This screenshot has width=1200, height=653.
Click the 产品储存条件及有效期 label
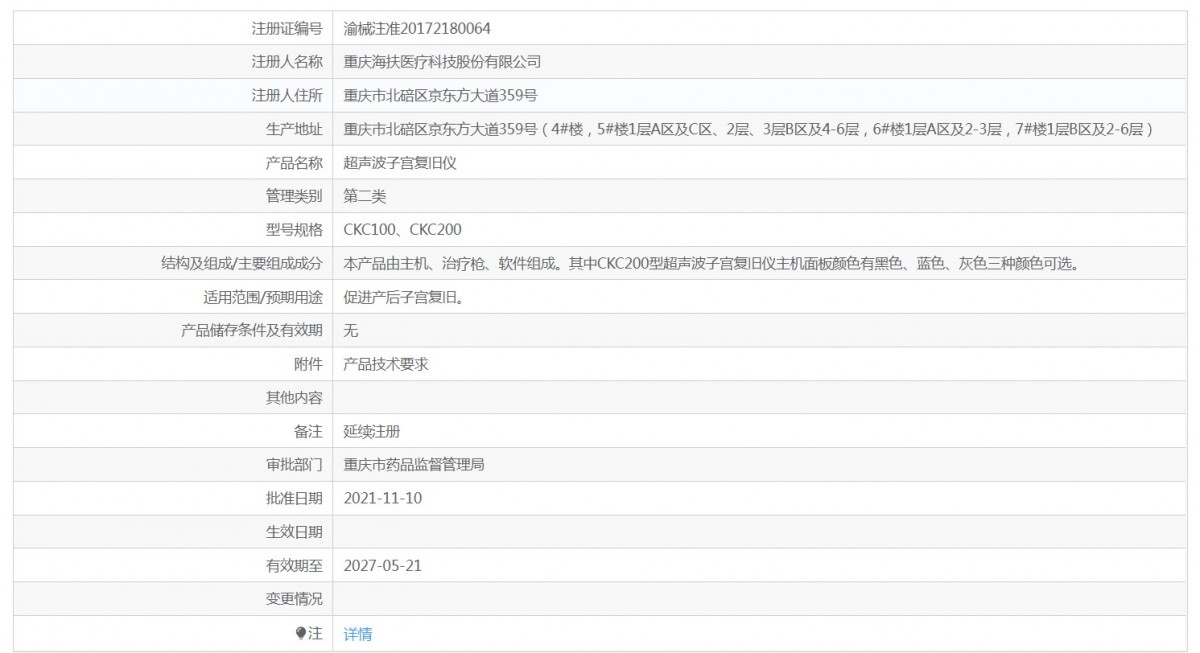(x=252, y=331)
